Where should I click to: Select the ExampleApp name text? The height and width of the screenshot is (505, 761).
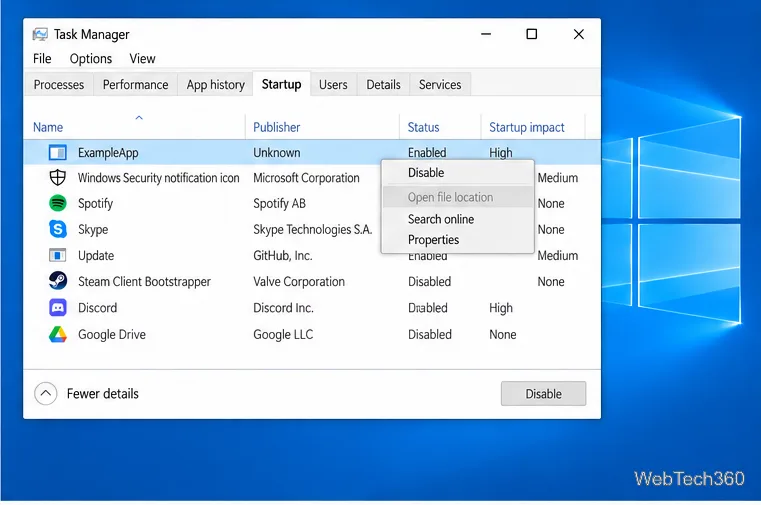click(x=108, y=153)
